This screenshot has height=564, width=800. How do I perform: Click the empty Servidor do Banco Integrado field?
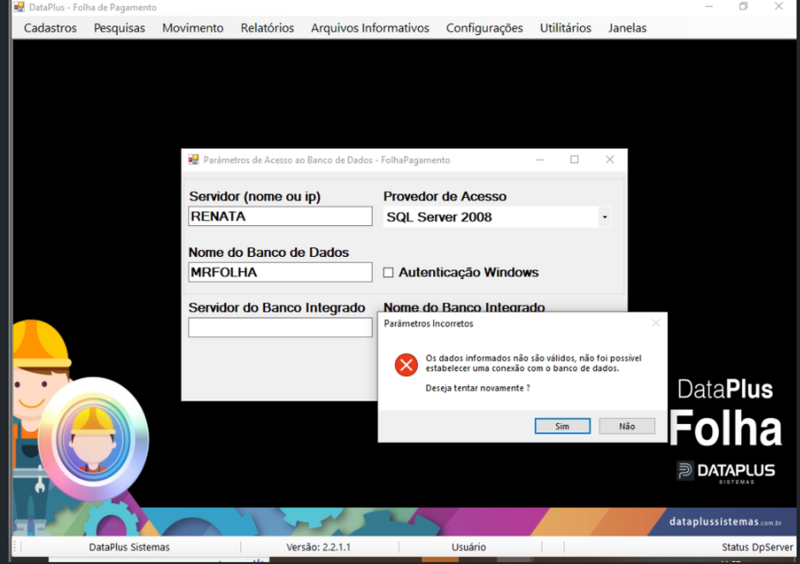[x=280, y=328]
